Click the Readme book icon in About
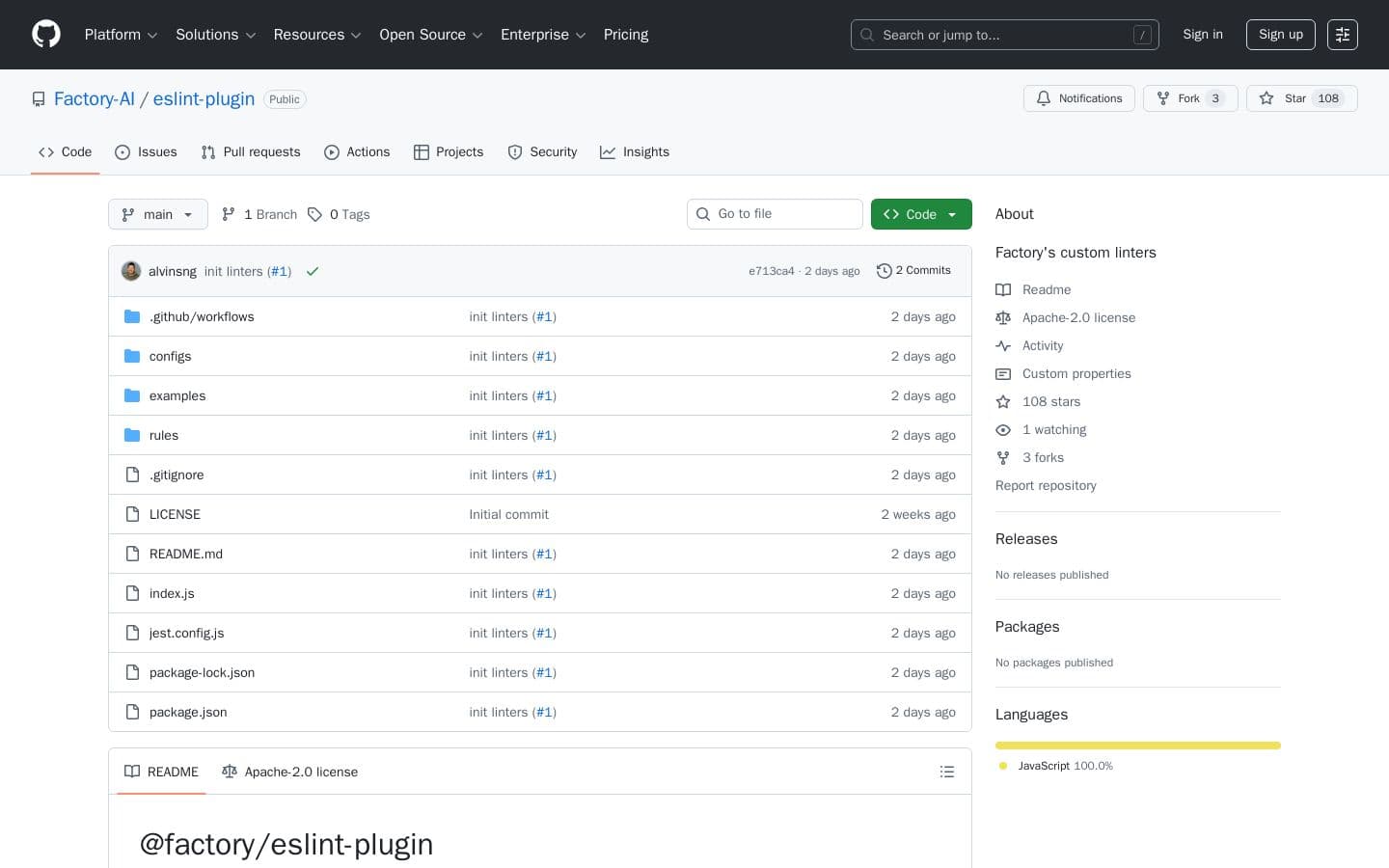 1003,289
